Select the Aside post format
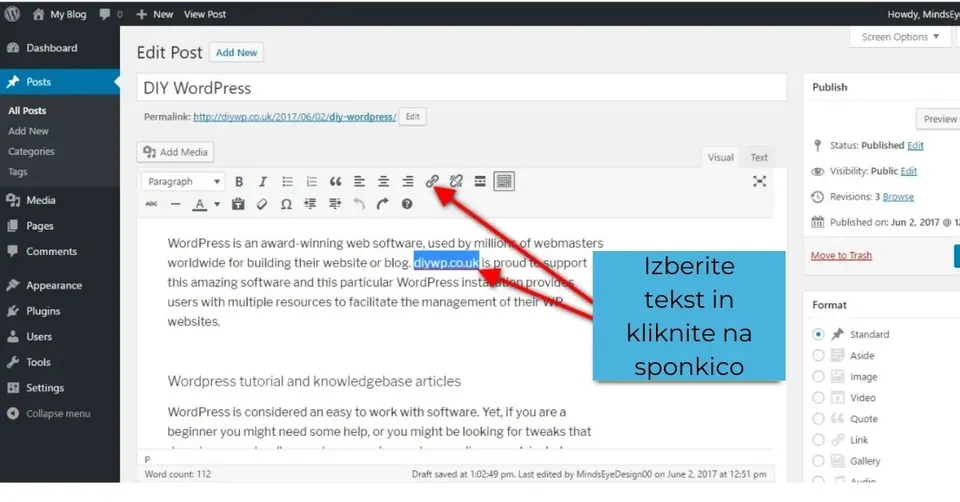 point(818,355)
